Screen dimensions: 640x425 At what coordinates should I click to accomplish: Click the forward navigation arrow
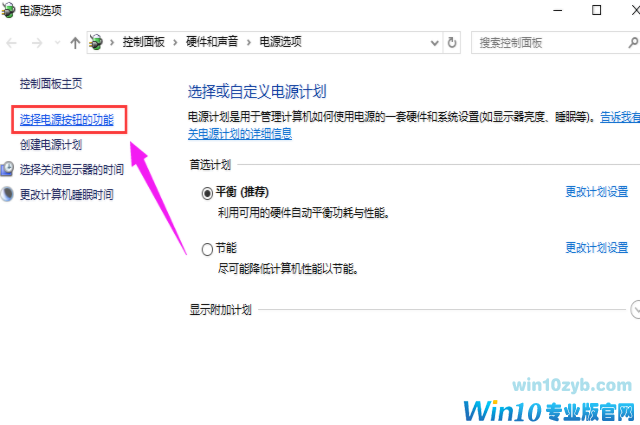(x=37, y=43)
